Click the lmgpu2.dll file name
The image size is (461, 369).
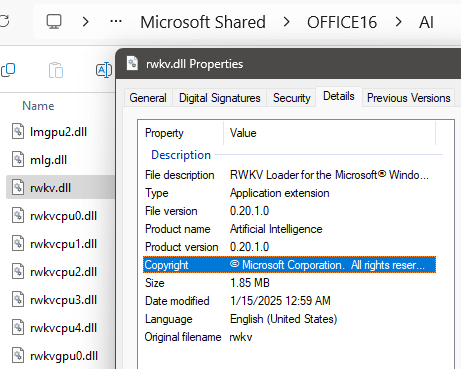58,132
